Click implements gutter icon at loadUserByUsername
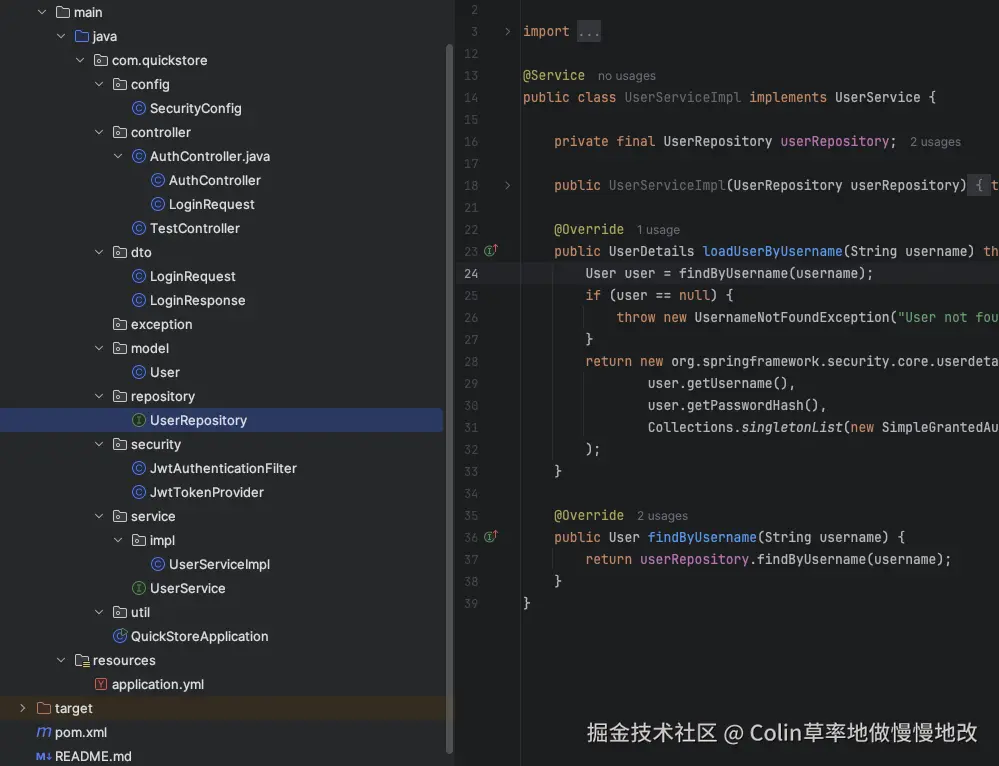Screen dimensions: 999x766 tap(491, 250)
